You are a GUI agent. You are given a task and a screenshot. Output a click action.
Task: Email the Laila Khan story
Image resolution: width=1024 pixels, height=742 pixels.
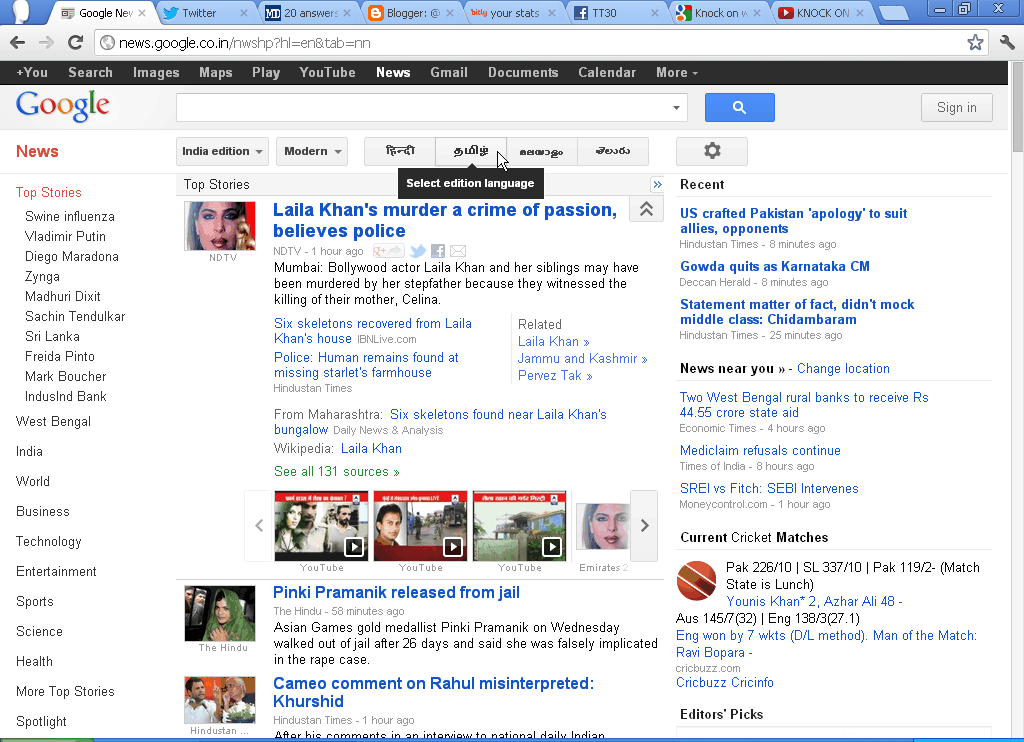pyautogui.click(x=458, y=251)
